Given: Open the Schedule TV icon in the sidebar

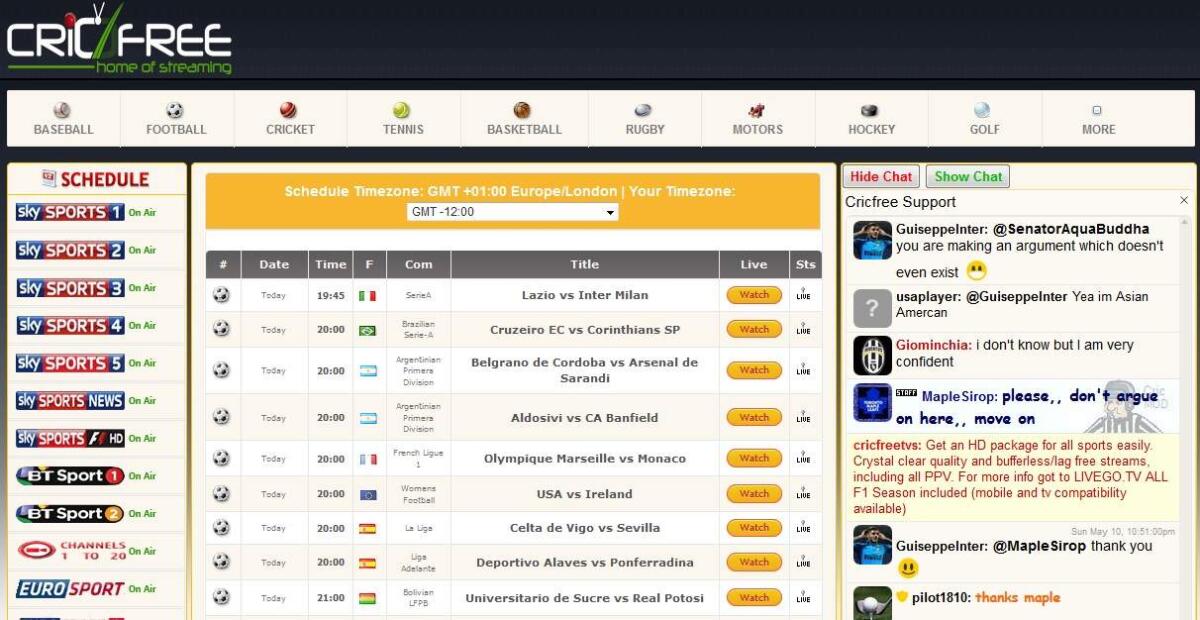Looking at the screenshot, I should pyautogui.click(x=47, y=180).
